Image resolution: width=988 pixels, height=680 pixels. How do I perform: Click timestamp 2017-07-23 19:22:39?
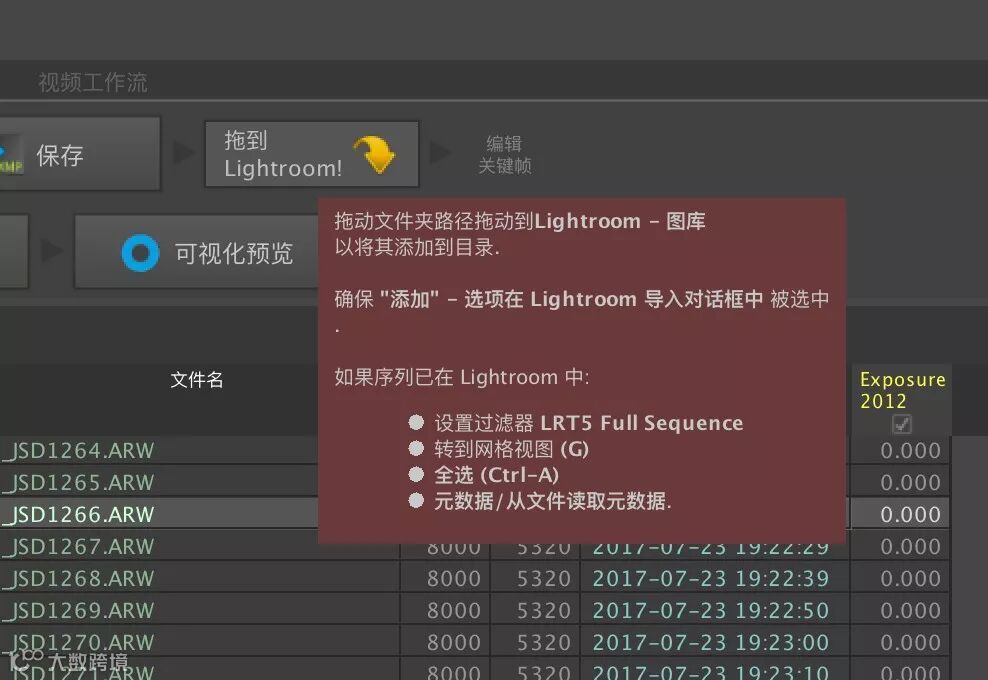711,579
